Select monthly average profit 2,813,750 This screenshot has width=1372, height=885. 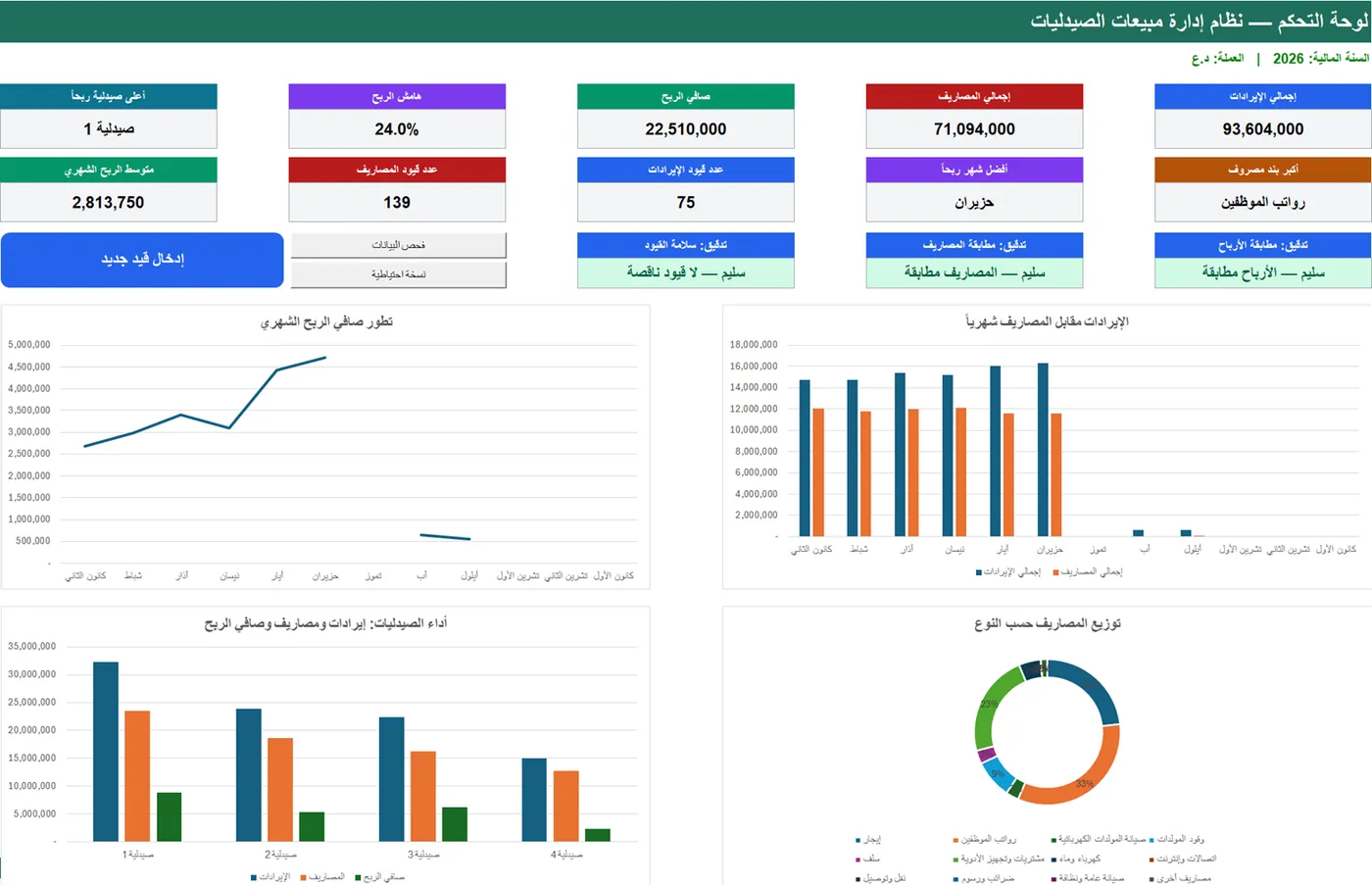click(109, 203)
